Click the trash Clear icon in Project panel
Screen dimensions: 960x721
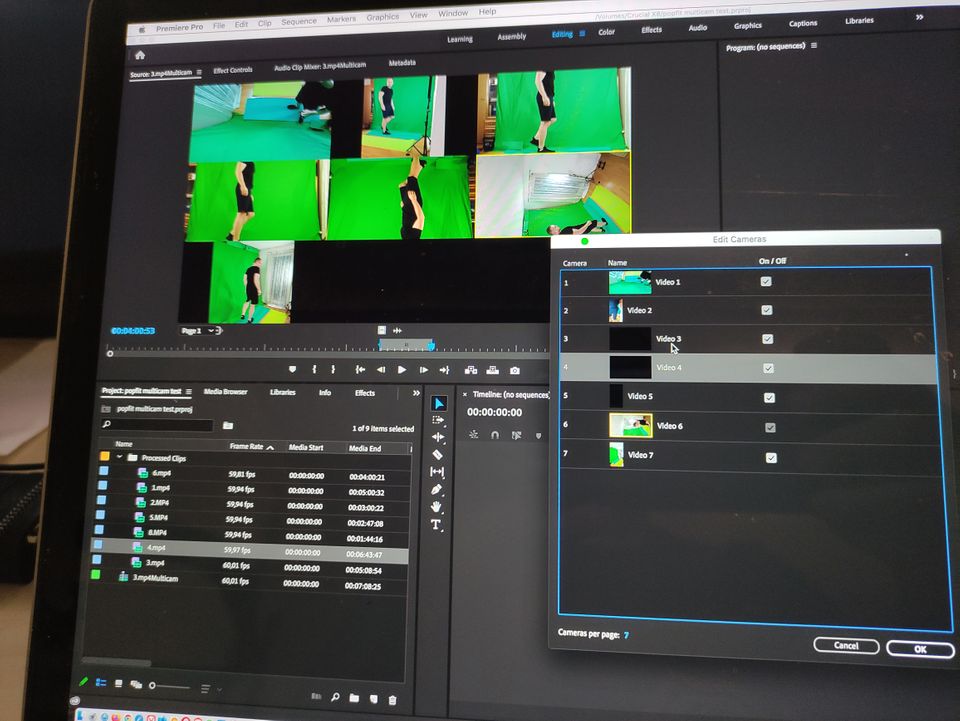(x=393, y=699)
